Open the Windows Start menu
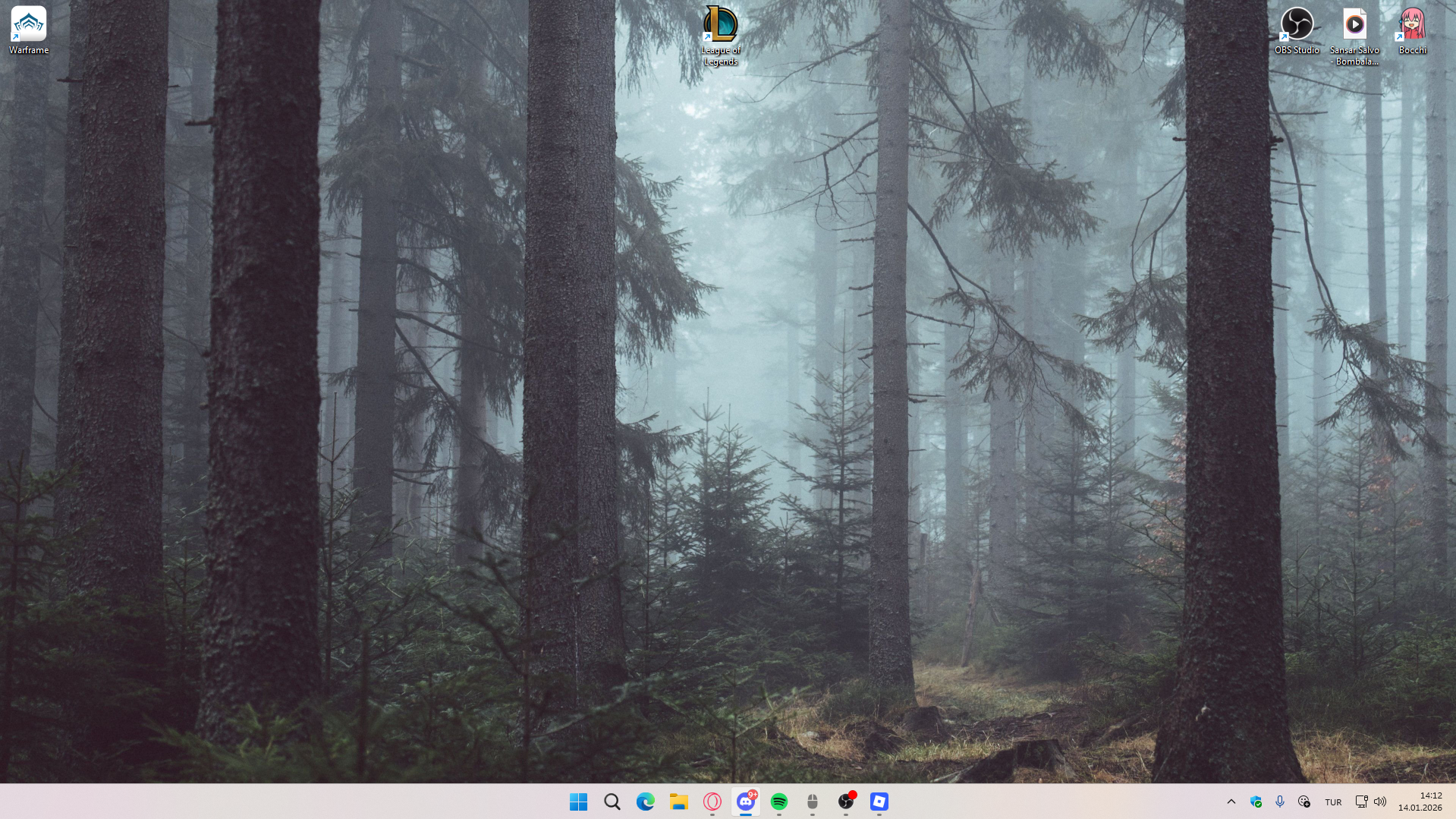 tap(578, 802)
